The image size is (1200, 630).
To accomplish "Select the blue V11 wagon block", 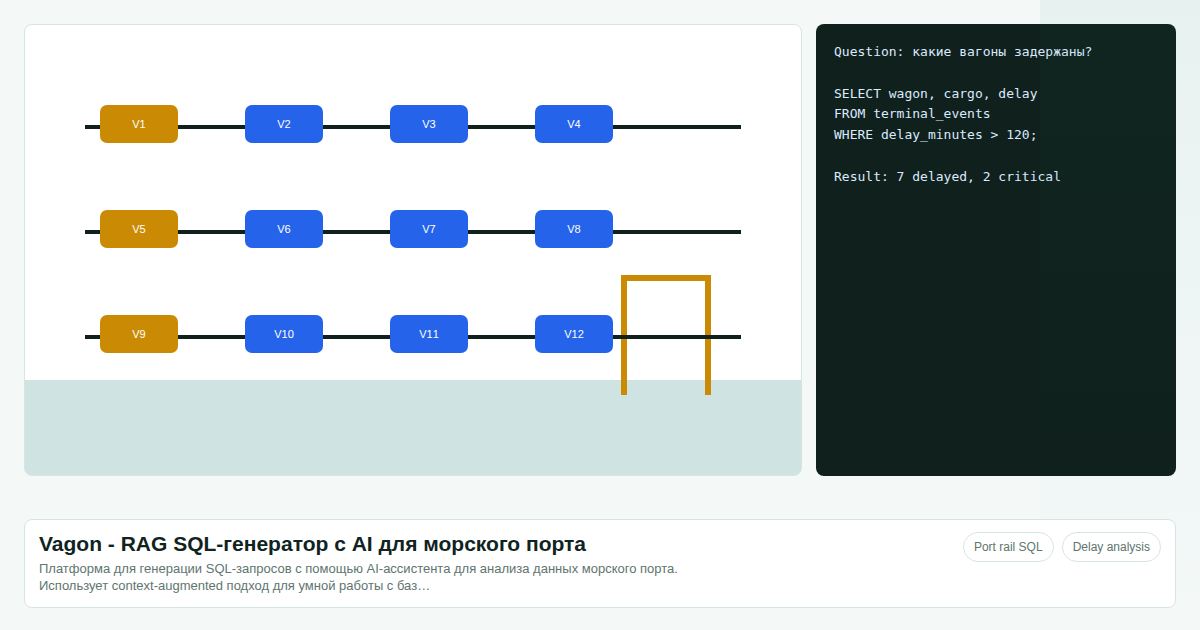I will pyautogui.click(x=429, y=334).
